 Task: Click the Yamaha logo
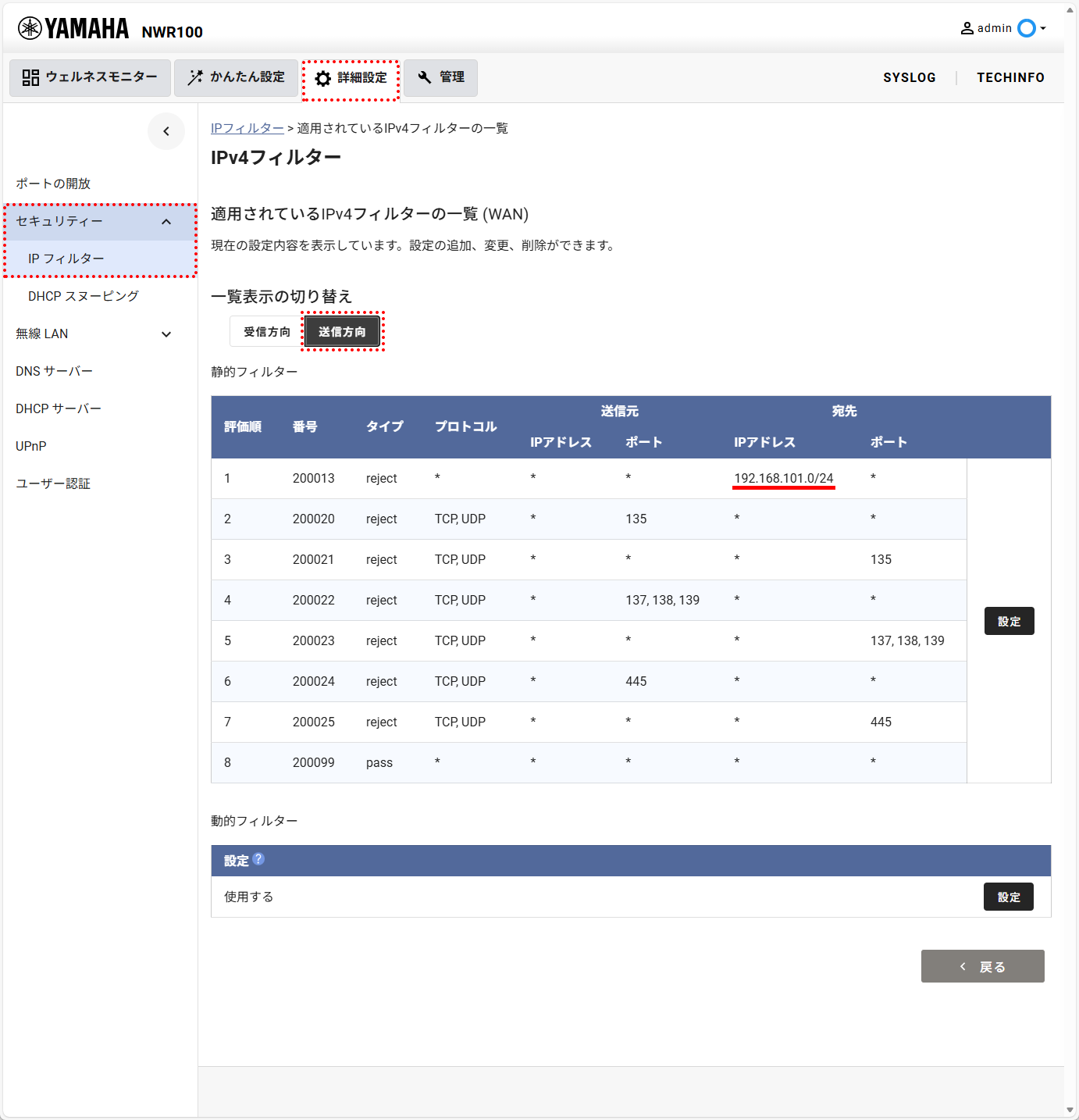(73, 29)
